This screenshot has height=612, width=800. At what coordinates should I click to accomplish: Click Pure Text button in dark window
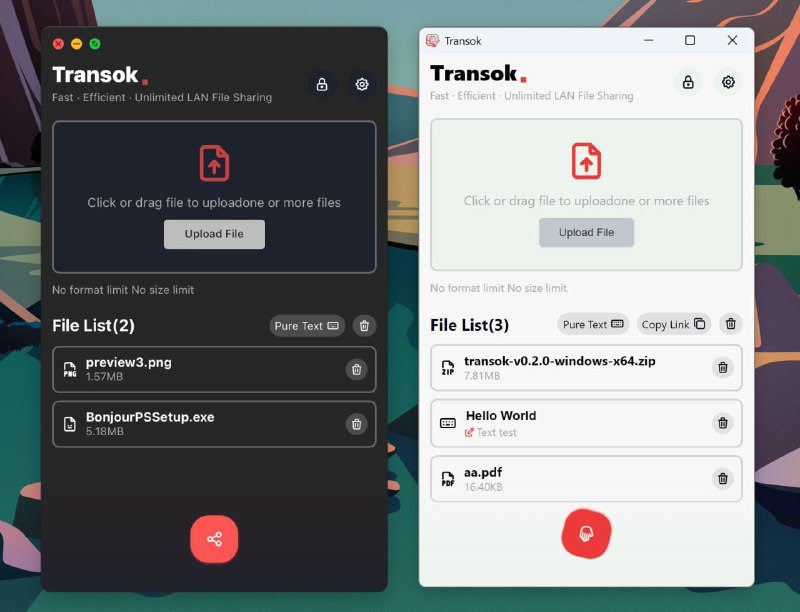pos(307,326)
